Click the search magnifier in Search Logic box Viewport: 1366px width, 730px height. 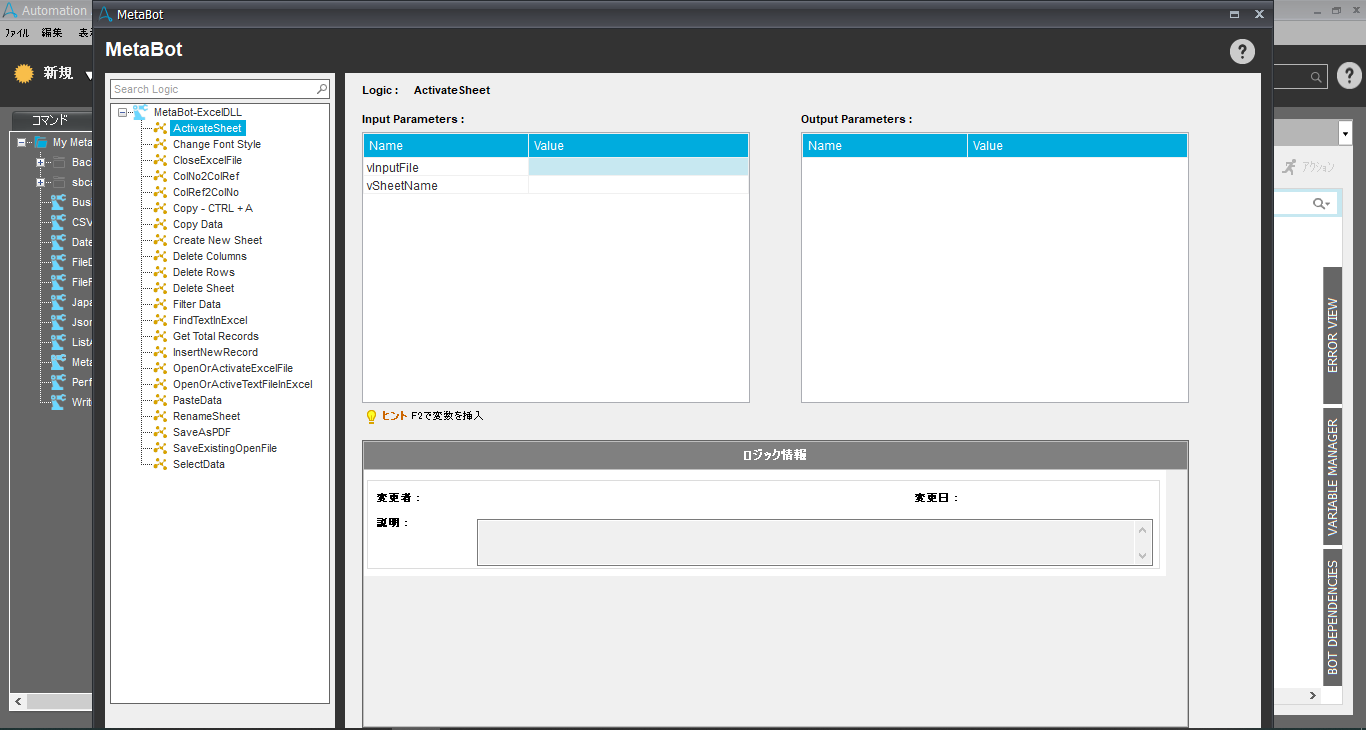(x=322, y=89)
